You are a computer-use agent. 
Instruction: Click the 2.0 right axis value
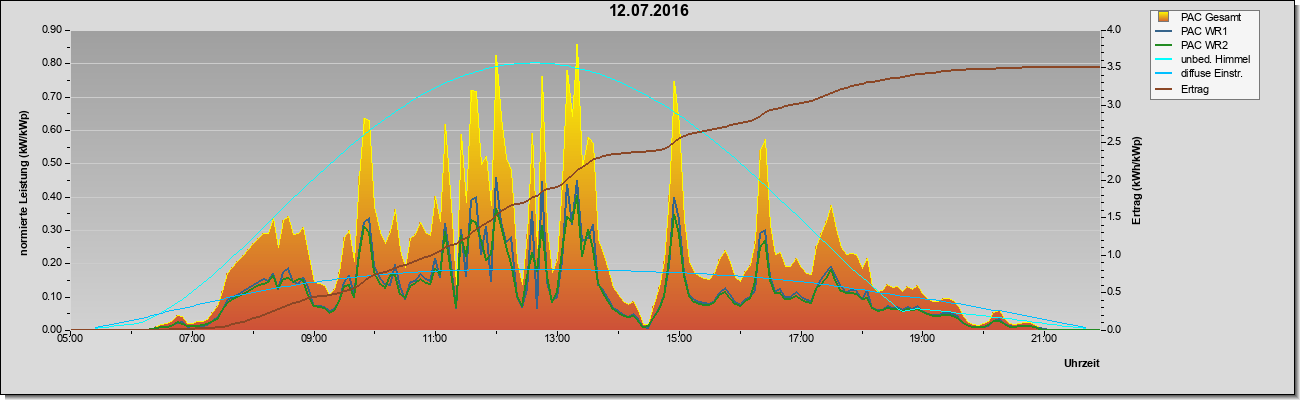click(x=1114, y=180)
